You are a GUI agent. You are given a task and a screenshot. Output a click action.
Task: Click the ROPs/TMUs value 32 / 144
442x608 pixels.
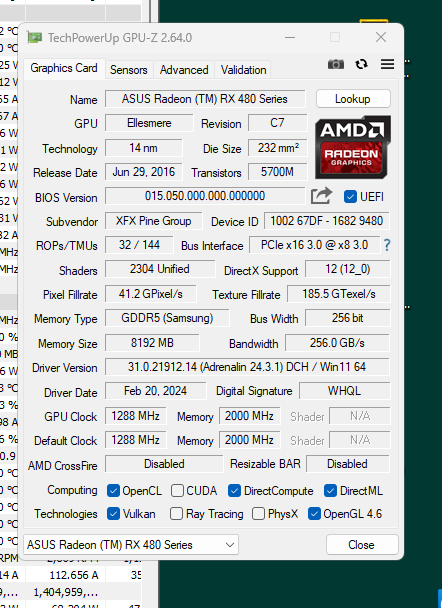(x=139, y=245)
